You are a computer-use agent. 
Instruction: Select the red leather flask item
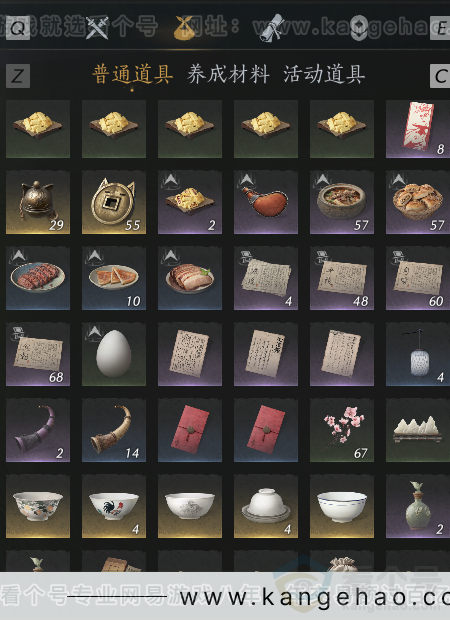coord(266,202)
